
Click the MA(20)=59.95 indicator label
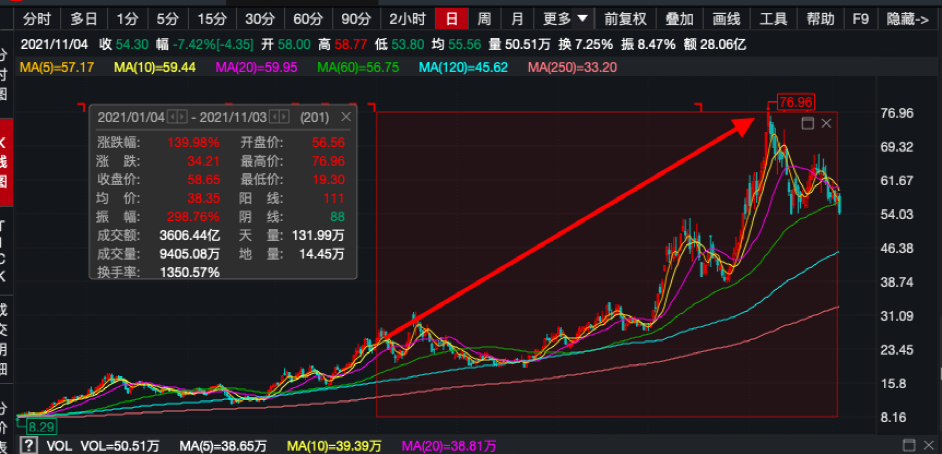pyautogui.click(x=257, y=67)
